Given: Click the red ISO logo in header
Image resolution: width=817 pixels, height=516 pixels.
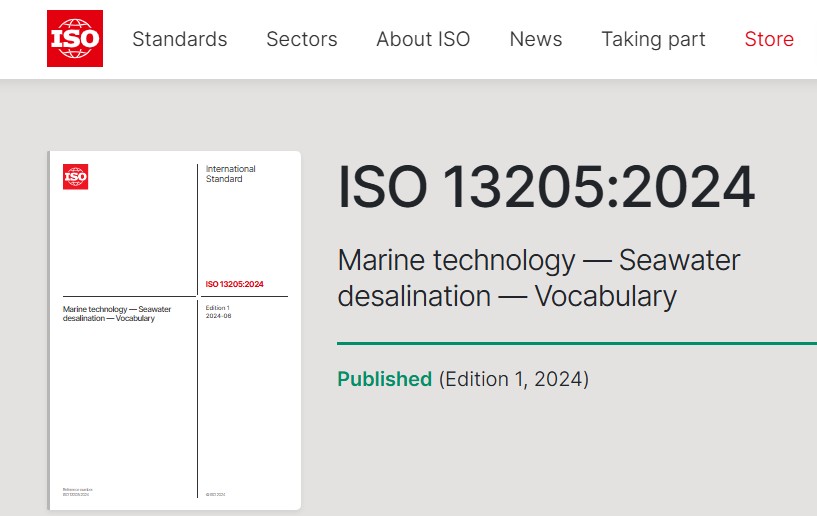Looking at the screenshot, I should pos(74,39).
